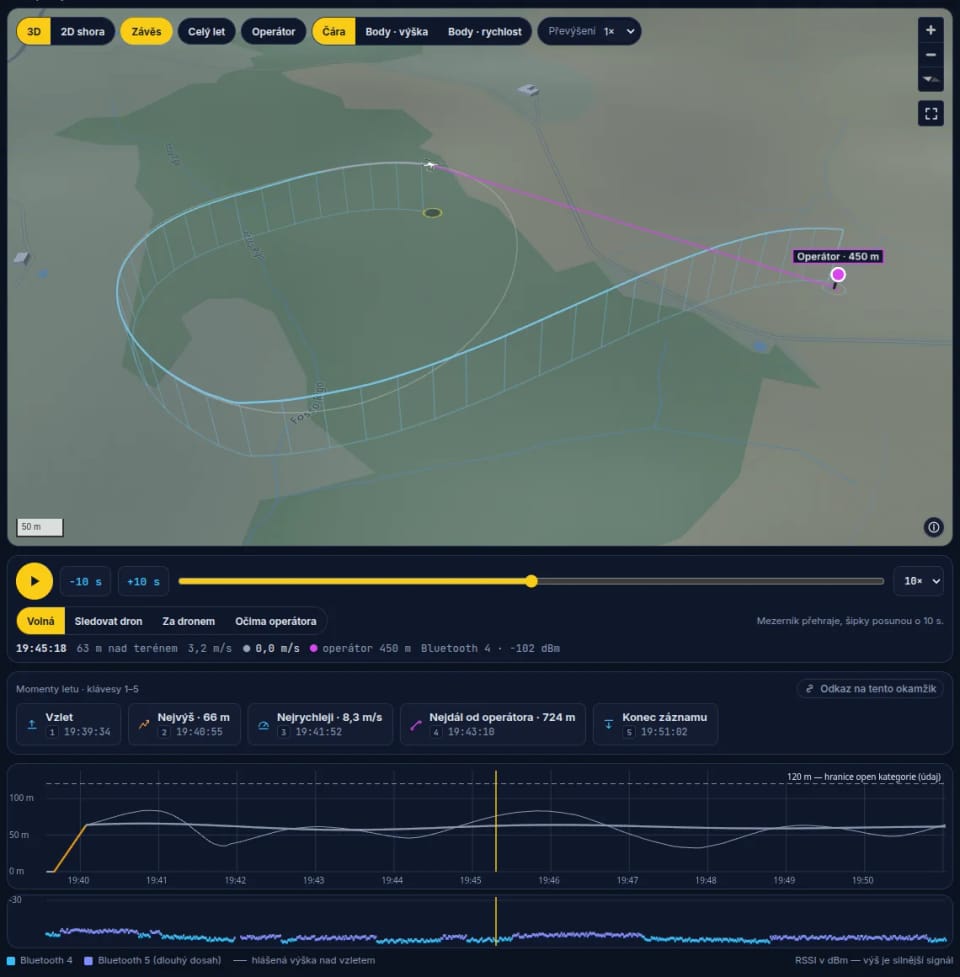Zoom out the map with minus icon
The height and width of the screenshot is (977, 960).
tap(930, 55)
